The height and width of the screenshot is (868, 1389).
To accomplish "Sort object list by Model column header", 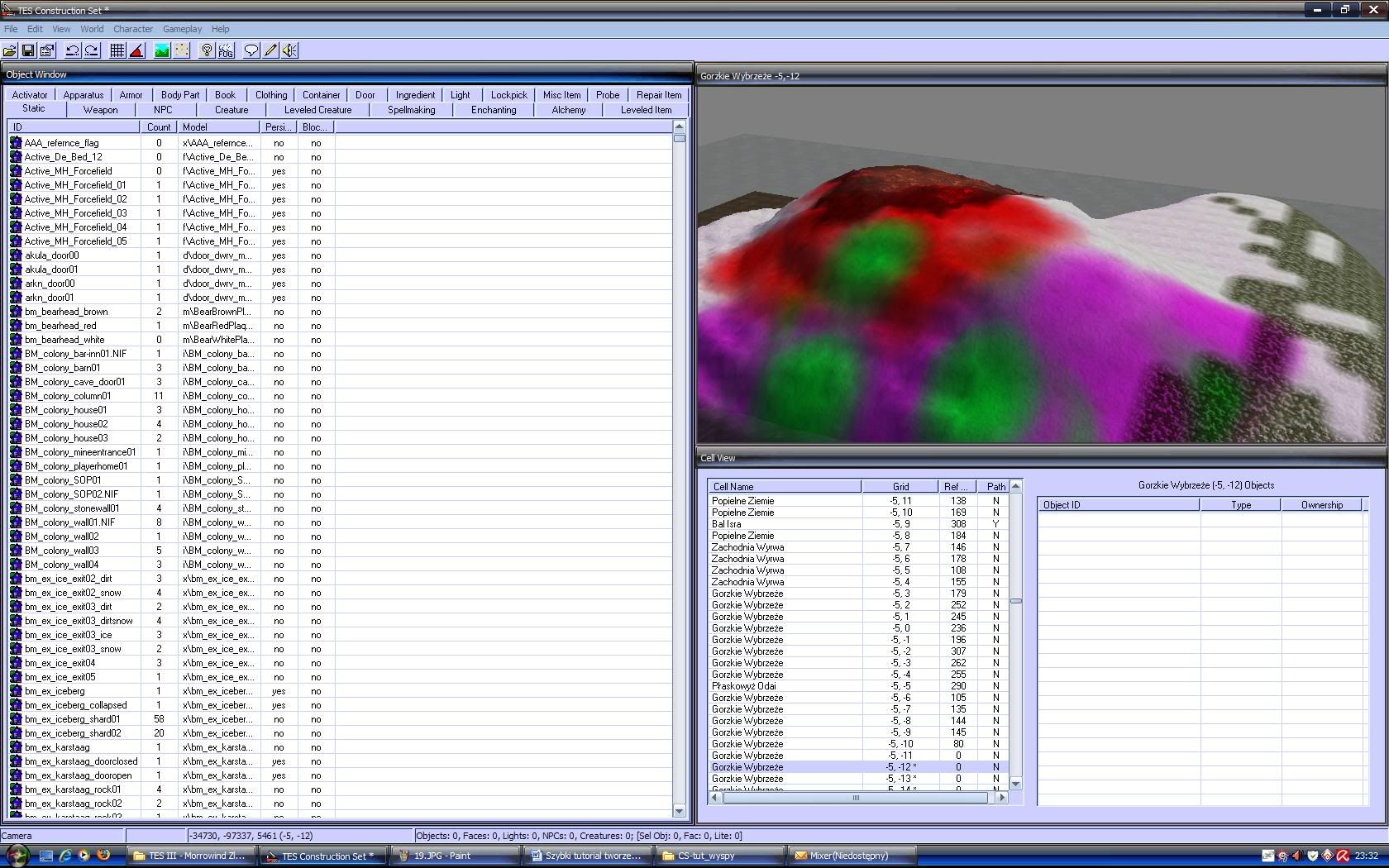I will (219, 127).
